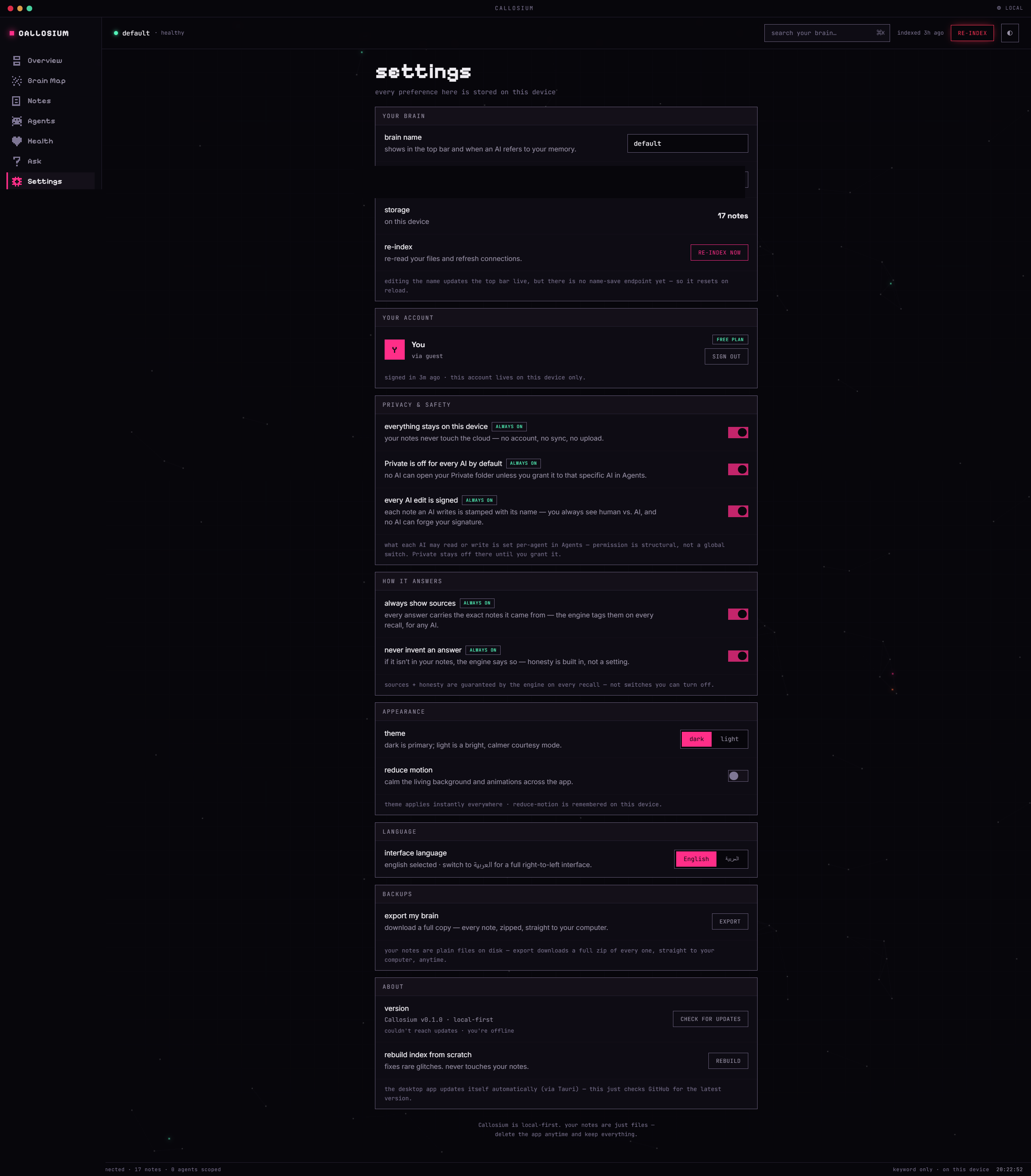The height and width of the screenshot is (1176, 1031).
Task: Click '17 notes' storage value
Action: (x=733, y=216)
